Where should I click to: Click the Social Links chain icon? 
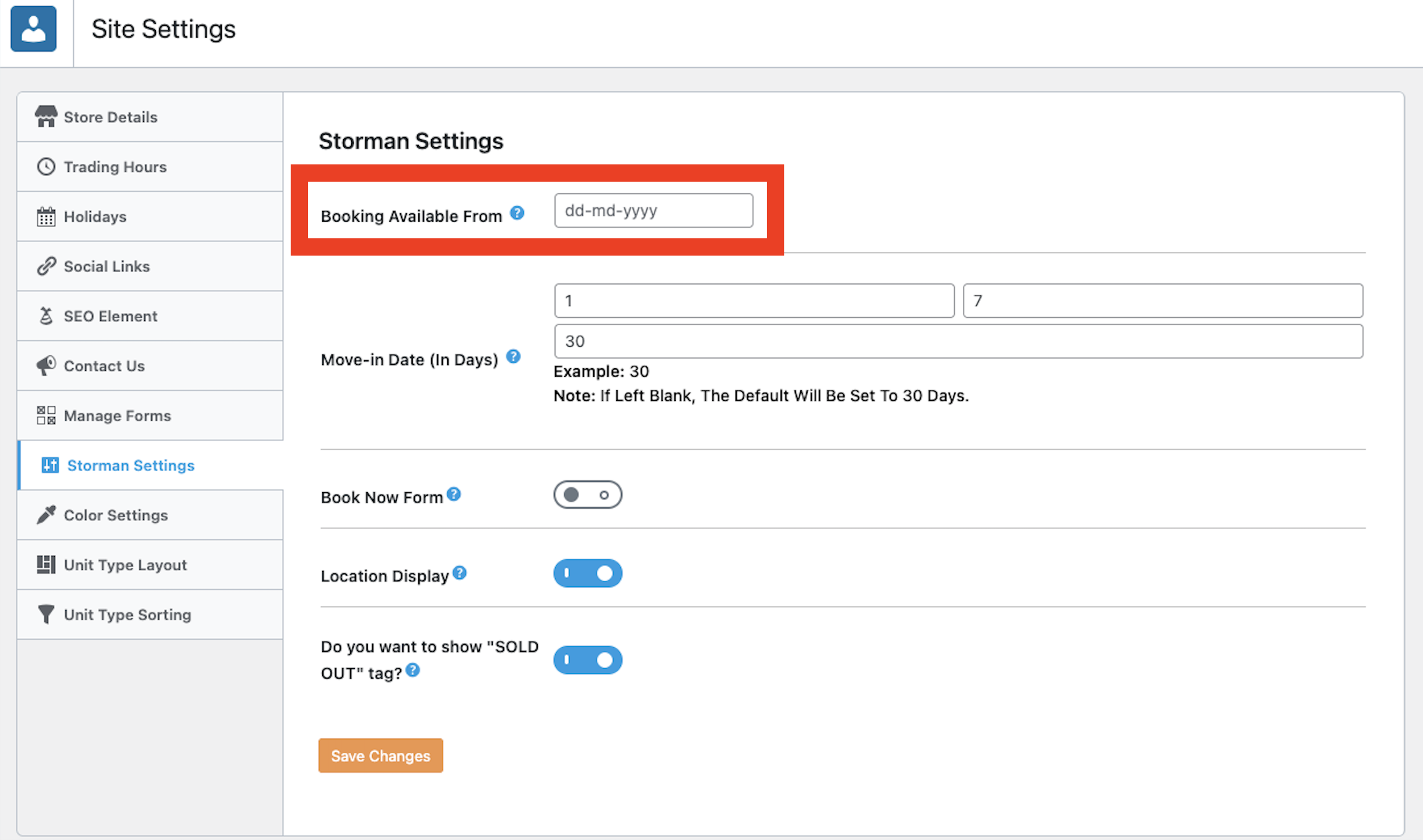47,266
